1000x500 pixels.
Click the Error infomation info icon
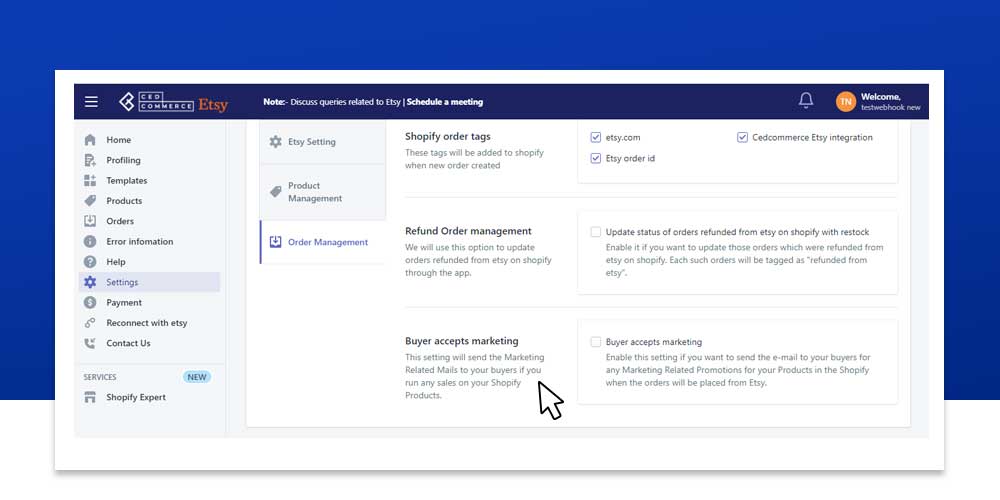[x=90, y=242]
